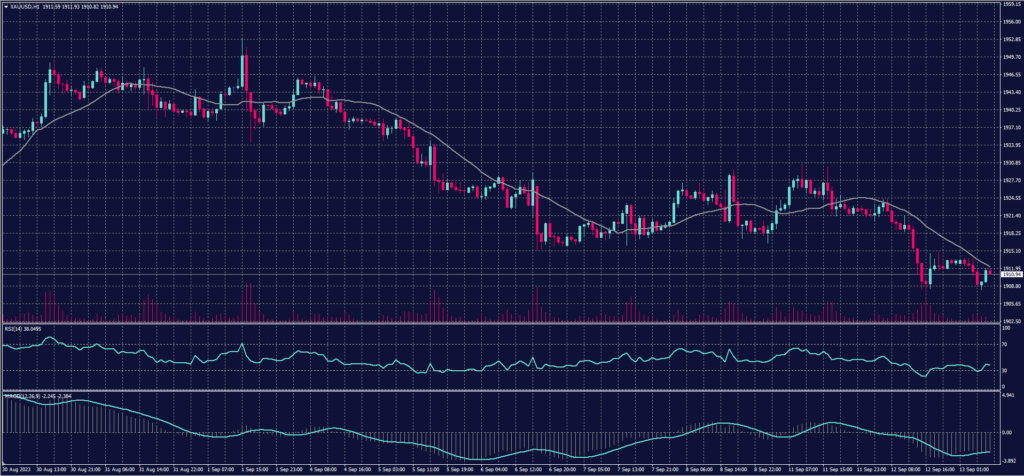This screenshot has width=1024, height=476.
Task: Click the MACD 4.941 scale label
Action: 1006,395
